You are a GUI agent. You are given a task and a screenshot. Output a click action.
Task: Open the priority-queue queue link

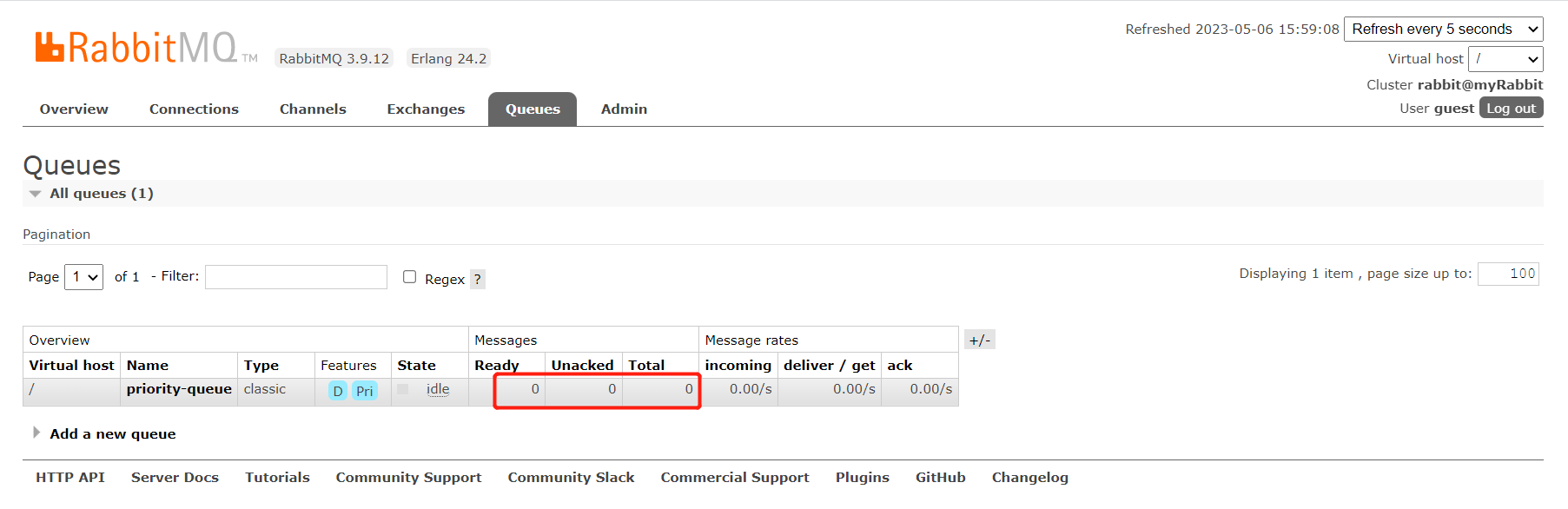click(x=179, y=389)
